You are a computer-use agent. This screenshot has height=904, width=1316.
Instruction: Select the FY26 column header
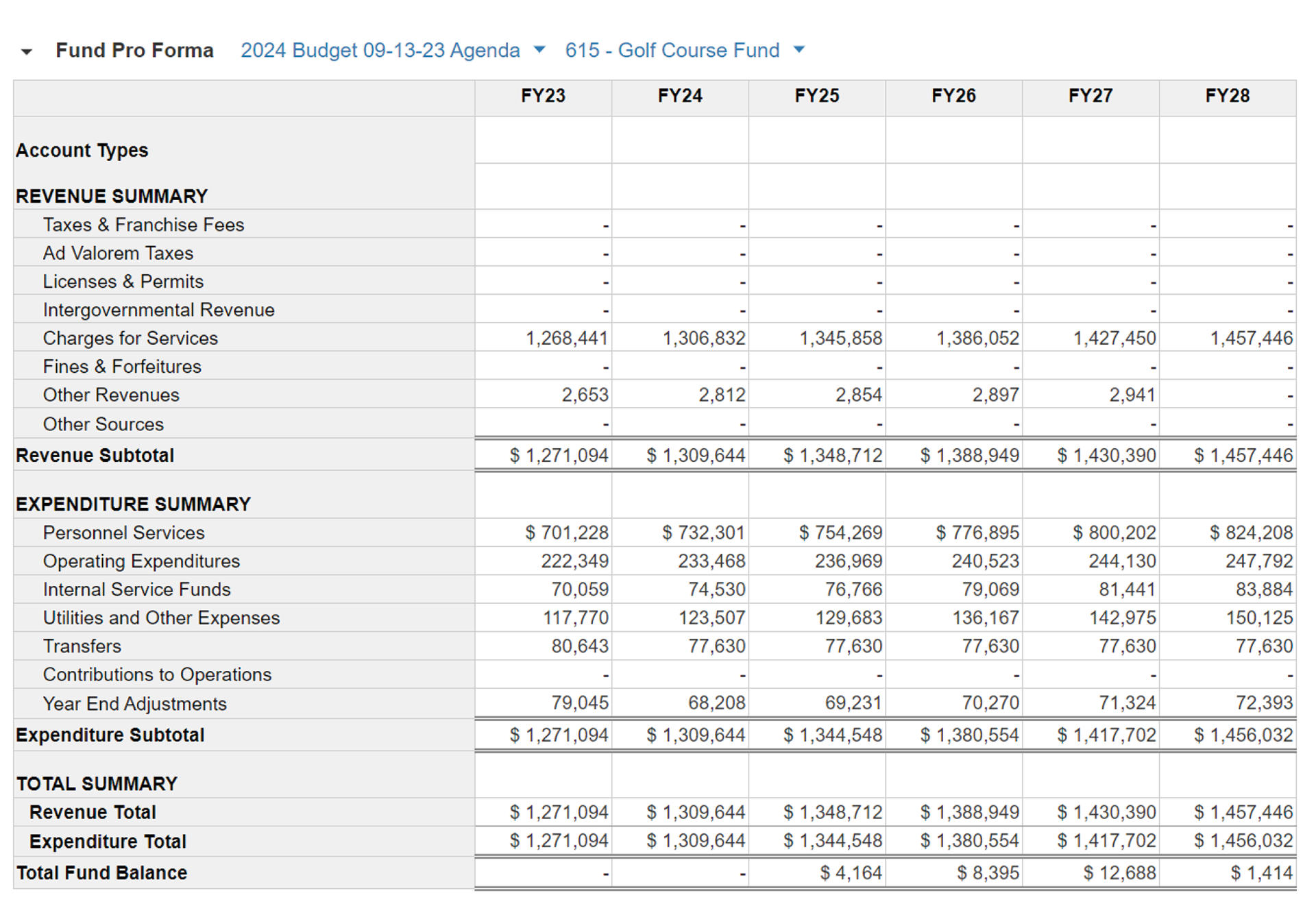(x=953, y=96)
